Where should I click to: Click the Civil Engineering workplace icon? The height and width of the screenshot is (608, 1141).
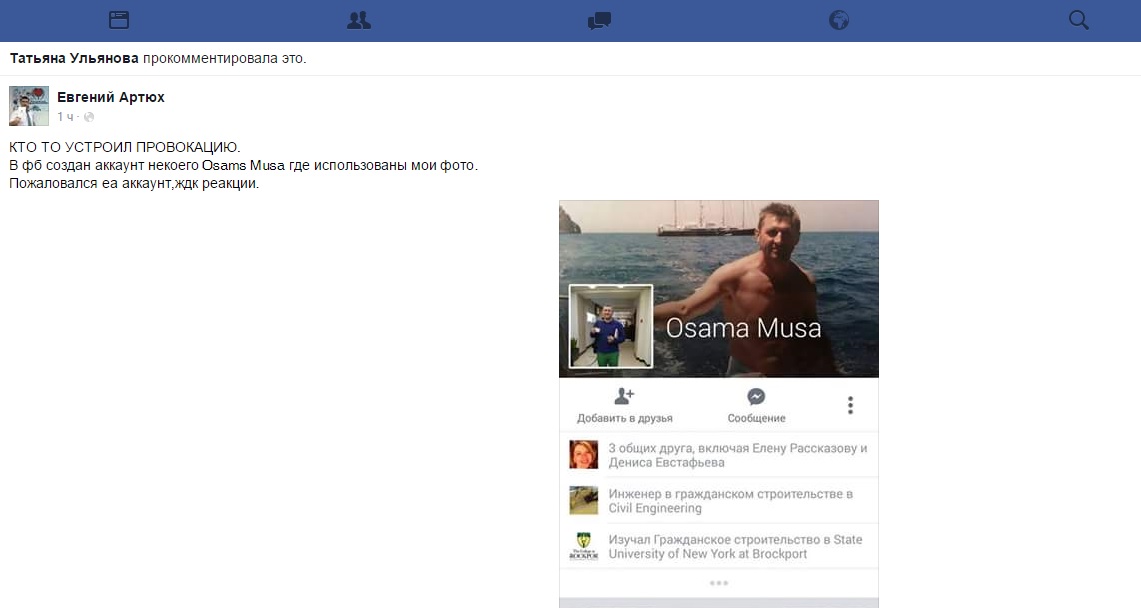(584, 500)
